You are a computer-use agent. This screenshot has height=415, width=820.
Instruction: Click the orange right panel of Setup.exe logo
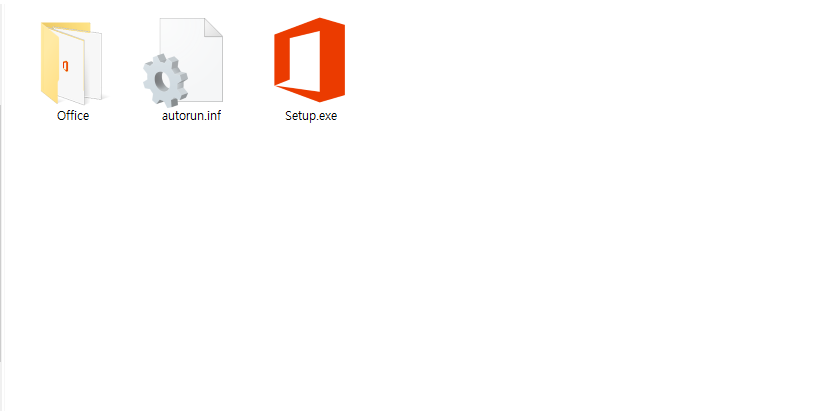click(x=333, y=60)
